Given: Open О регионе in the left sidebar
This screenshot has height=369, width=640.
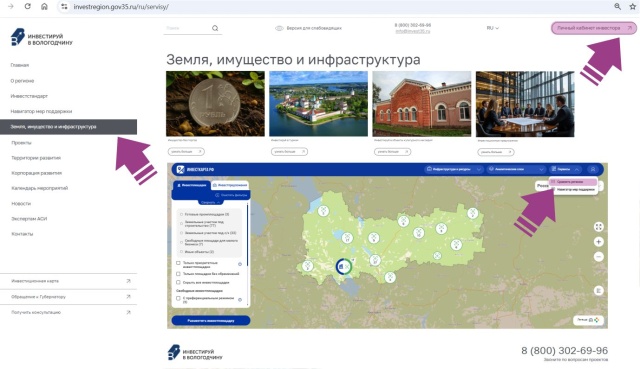Looking at the screenshot, I should click(x=22, y=81).
